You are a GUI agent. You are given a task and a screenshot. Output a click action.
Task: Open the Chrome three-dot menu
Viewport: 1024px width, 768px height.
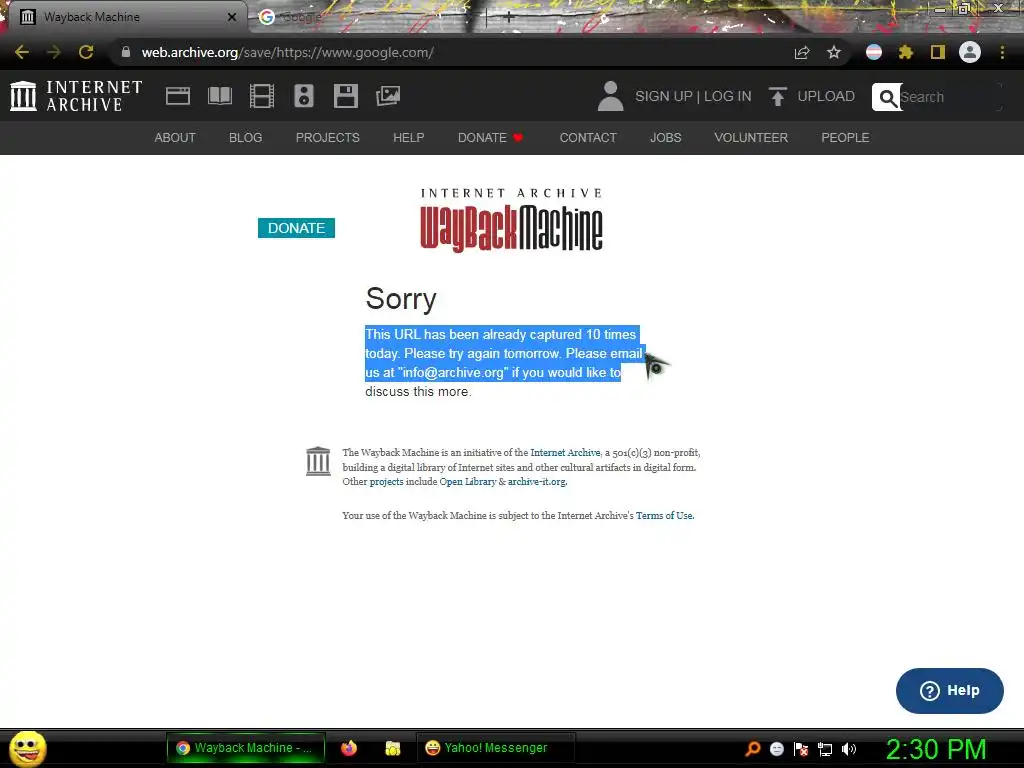[1002, 52]
